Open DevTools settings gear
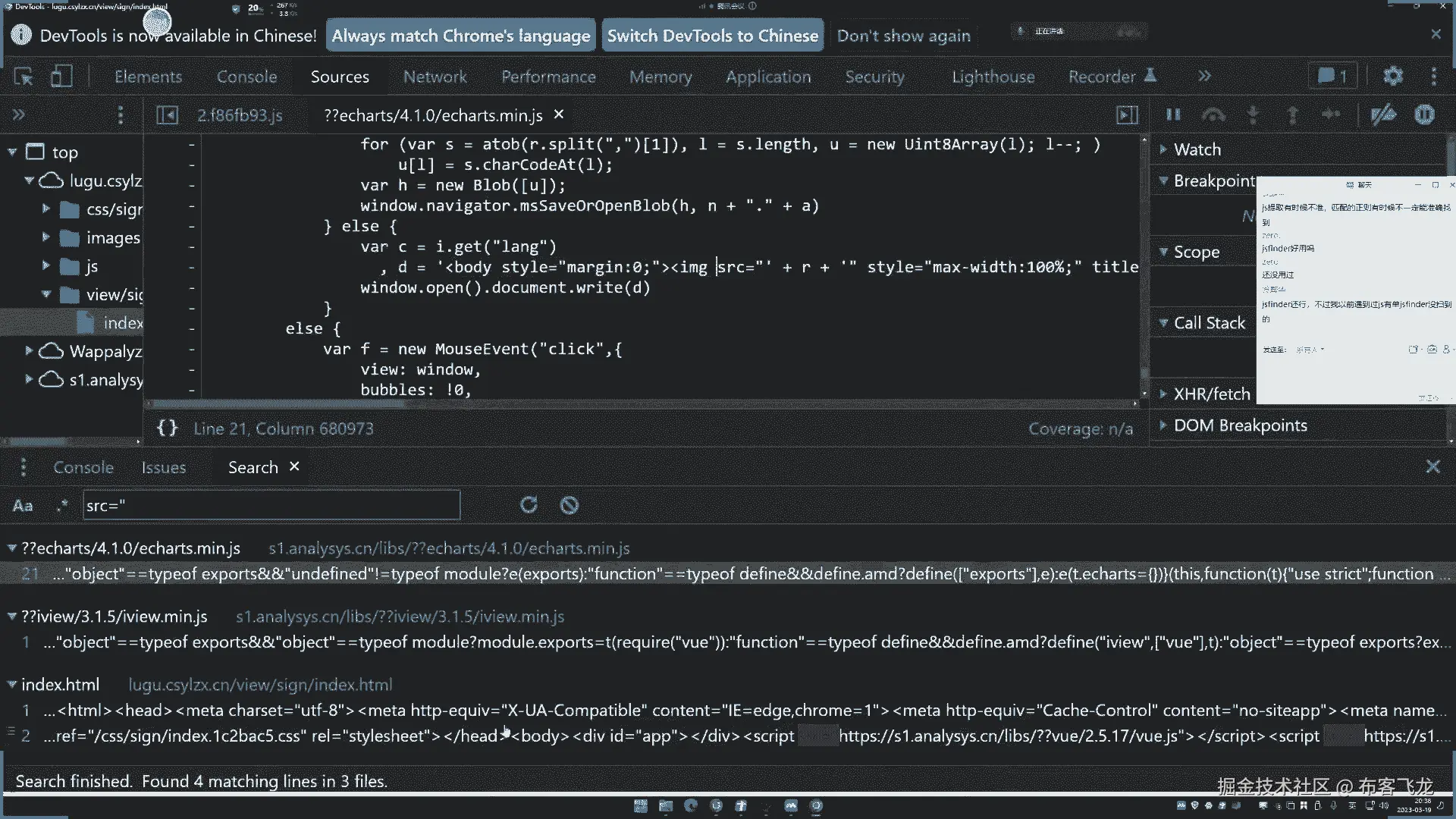The height and width of the screenshot is (819, 1456). tap(1393, 77)
